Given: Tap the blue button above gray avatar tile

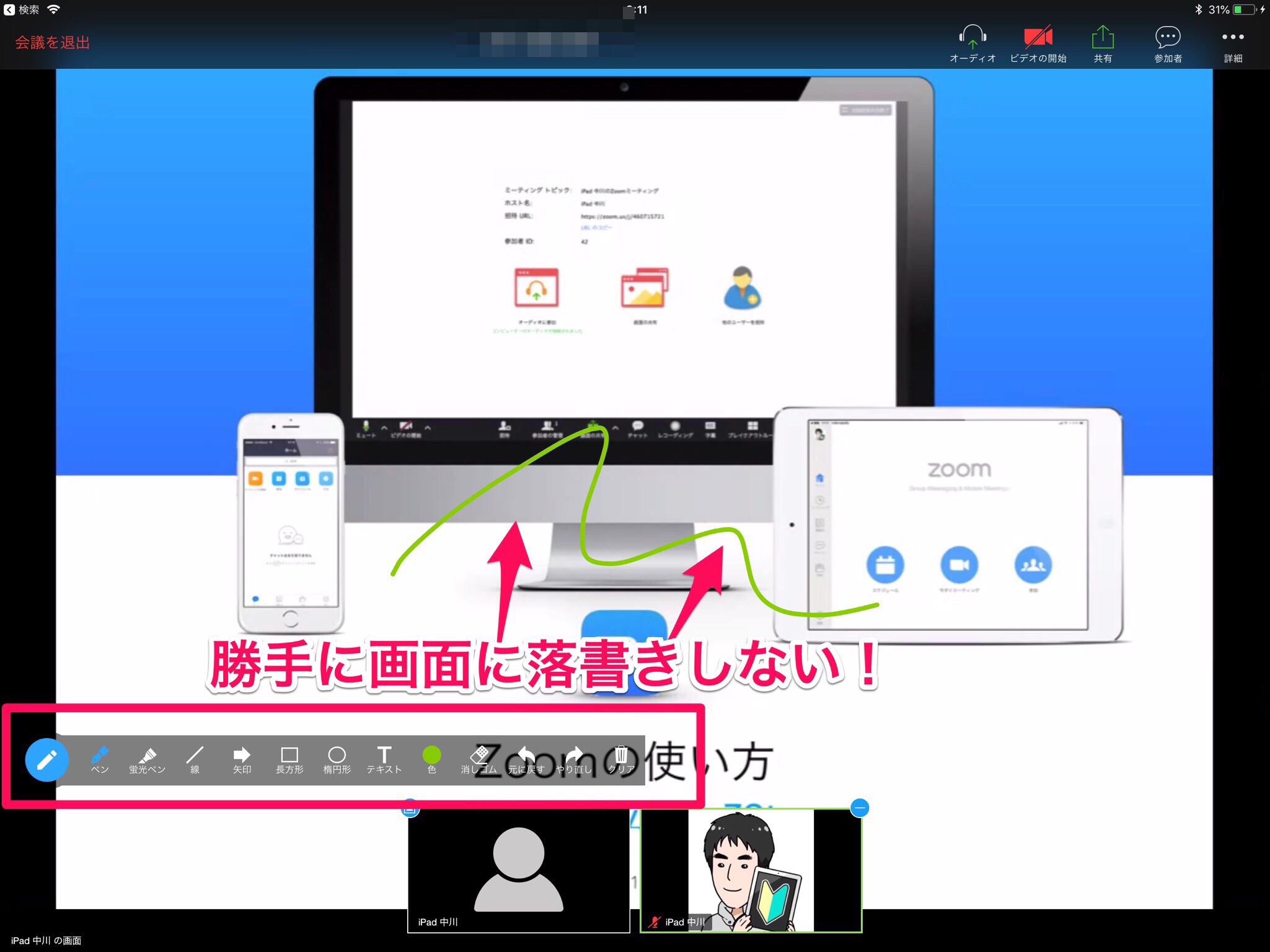Looking at the screenshot, I should [410, 808].
